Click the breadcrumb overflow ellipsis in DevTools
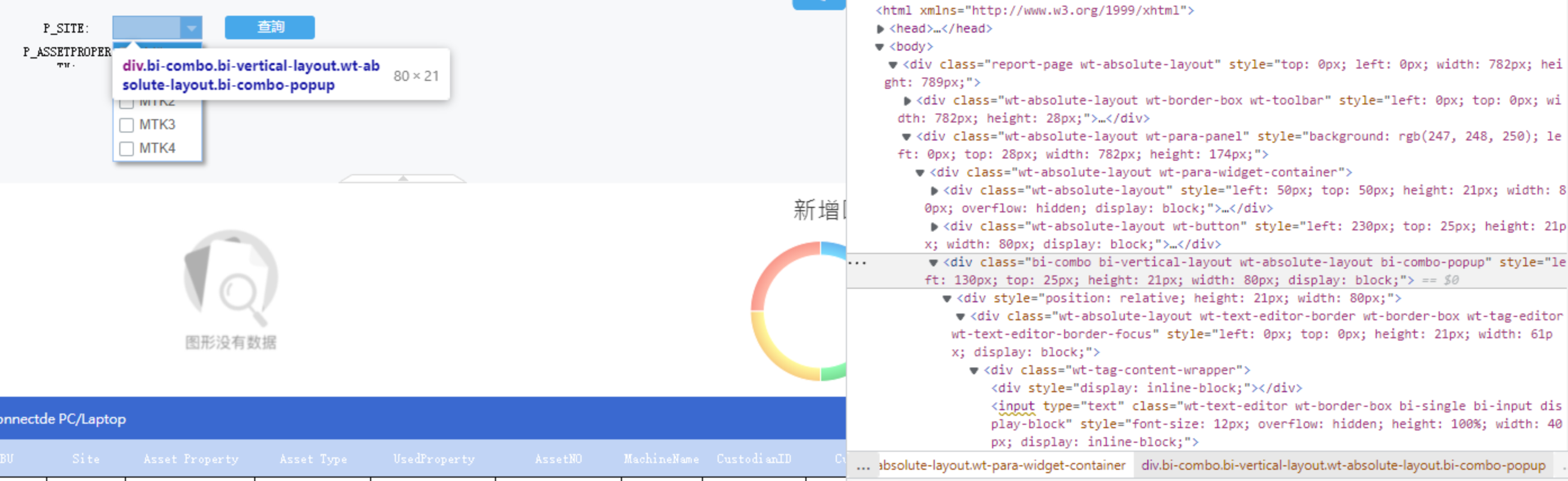Viewport: 1568px width, 481px height. tap(863, 467)
